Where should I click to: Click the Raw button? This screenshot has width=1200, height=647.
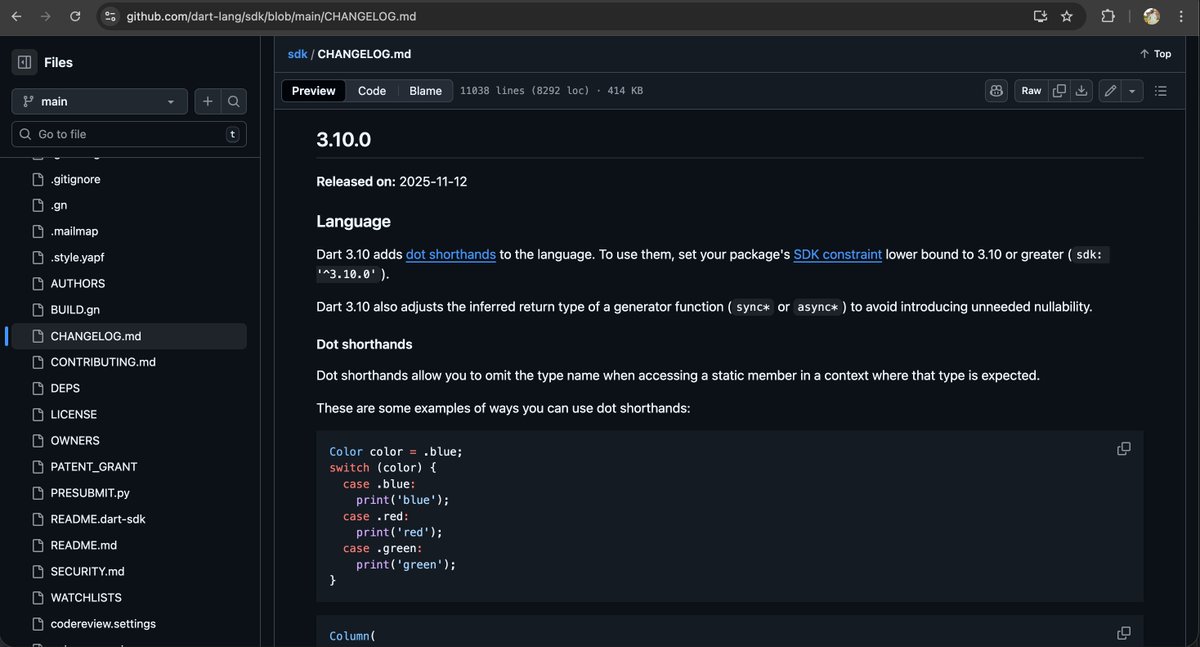(x=1030, y=90)
